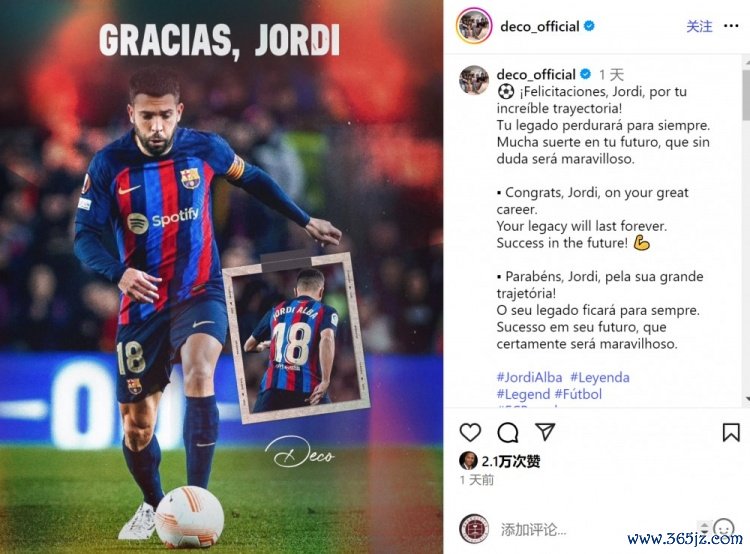The width and height of the screenshot is (750, 554).
Task: Click the scrollbar down arrow in caption
Action: point(746,399)
